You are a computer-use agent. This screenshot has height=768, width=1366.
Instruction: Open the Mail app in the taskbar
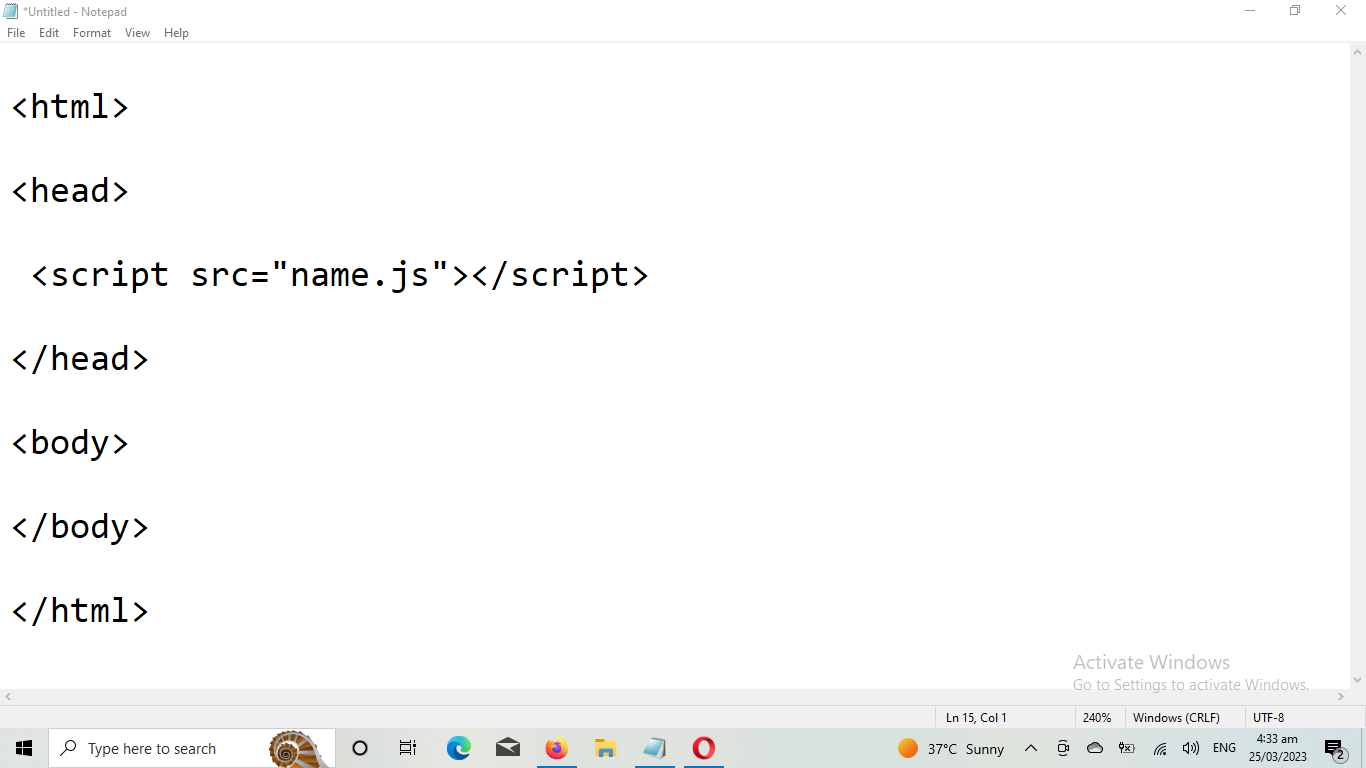(508, 748)
